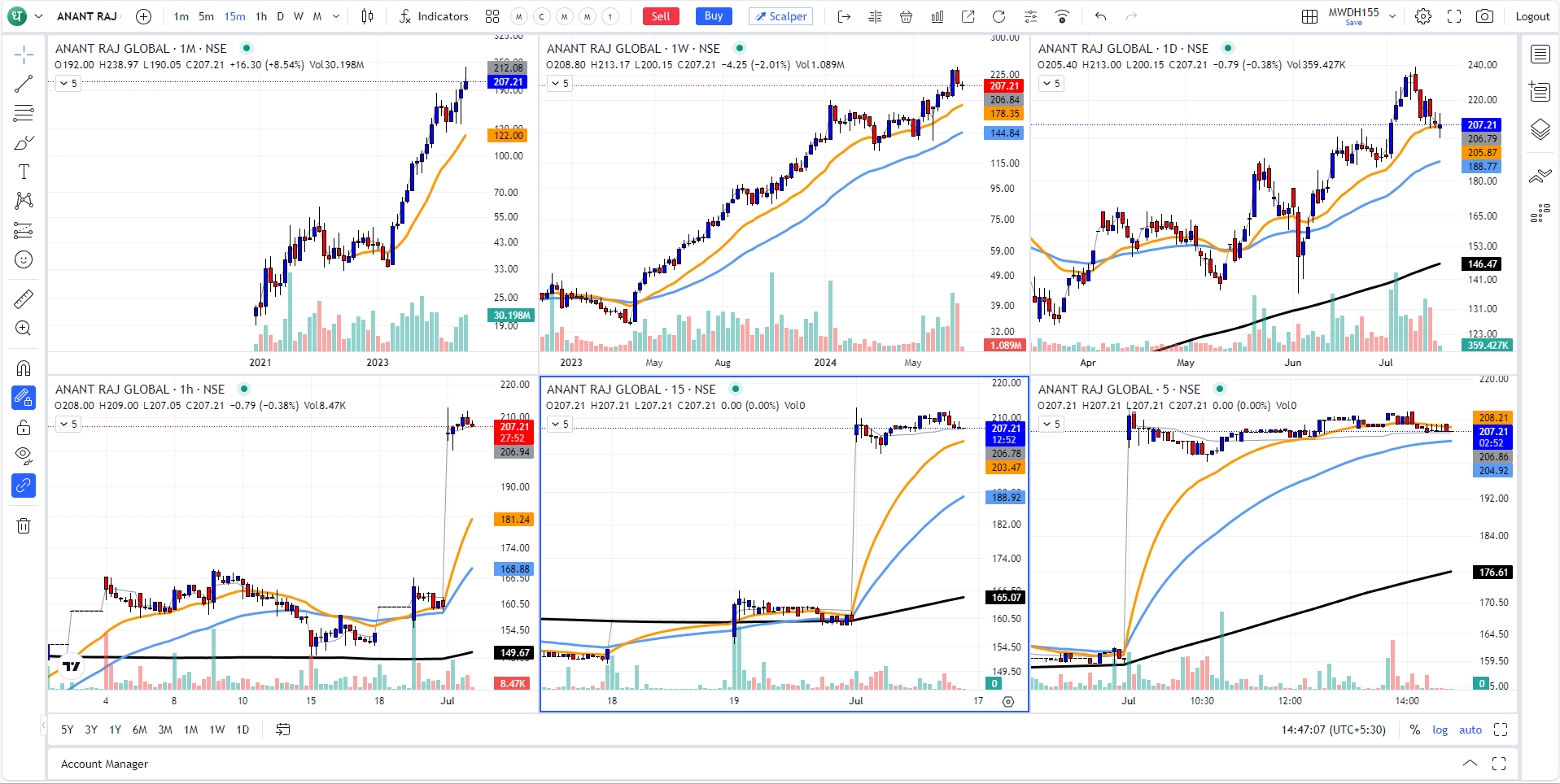Screen dimensions: 1560x784
Task: Open chart settings gear icon
Action: point(1422,16)
